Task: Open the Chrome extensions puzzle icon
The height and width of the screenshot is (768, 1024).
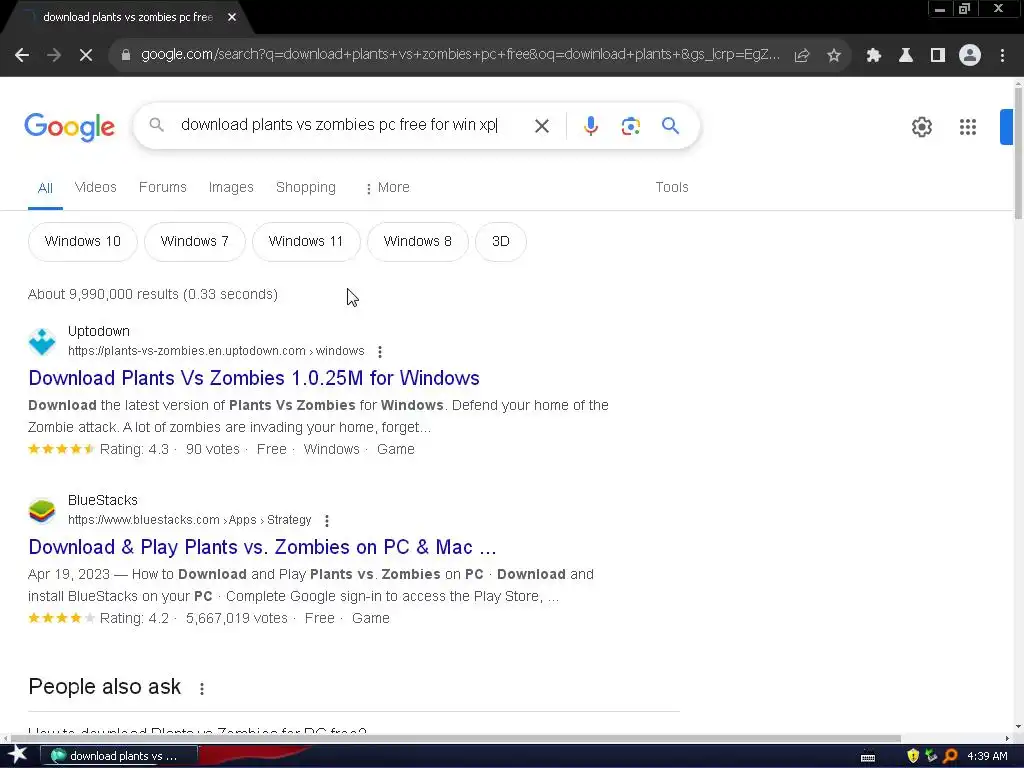Action: [x=873, y=56]
